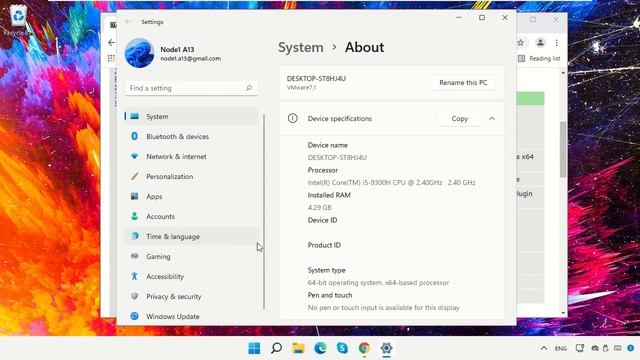Click the Gaming controller icon
The width and height of the screenshot is (640, 360).
click(x=134, y=256)
